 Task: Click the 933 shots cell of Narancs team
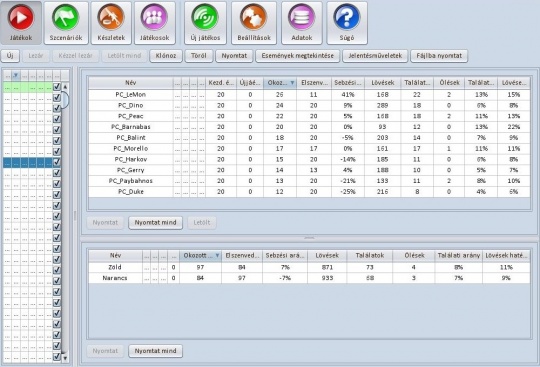pyautogui.click(x=327, y=278)
